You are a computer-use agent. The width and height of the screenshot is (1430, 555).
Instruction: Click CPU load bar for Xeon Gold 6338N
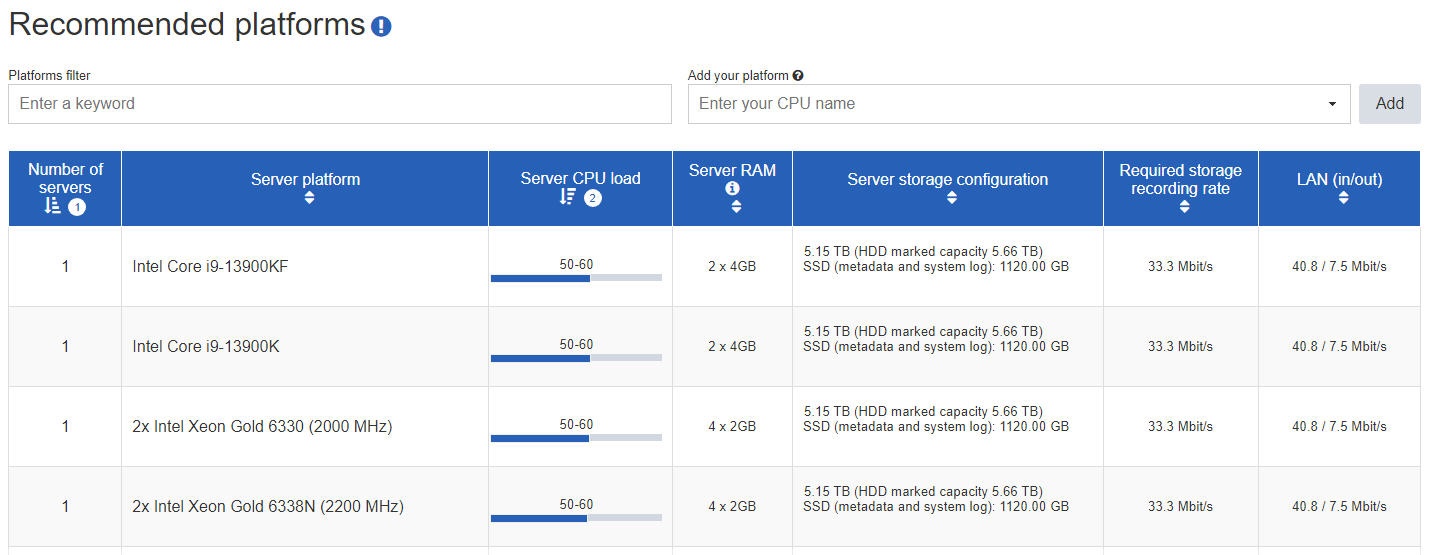[576, 517]
